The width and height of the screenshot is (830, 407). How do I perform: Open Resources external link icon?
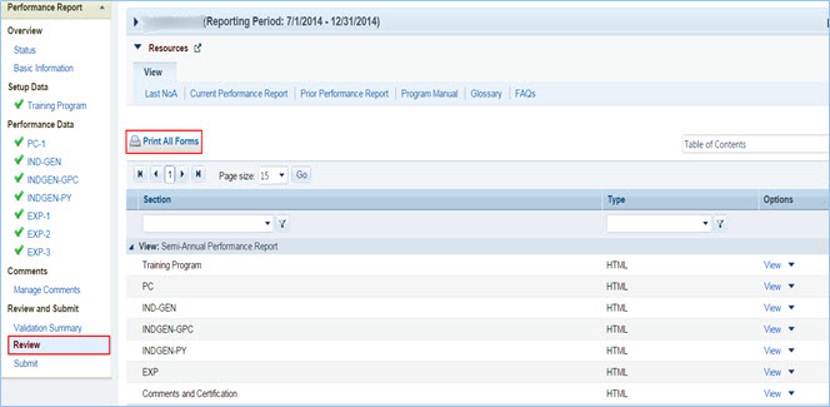pos(197,48)
